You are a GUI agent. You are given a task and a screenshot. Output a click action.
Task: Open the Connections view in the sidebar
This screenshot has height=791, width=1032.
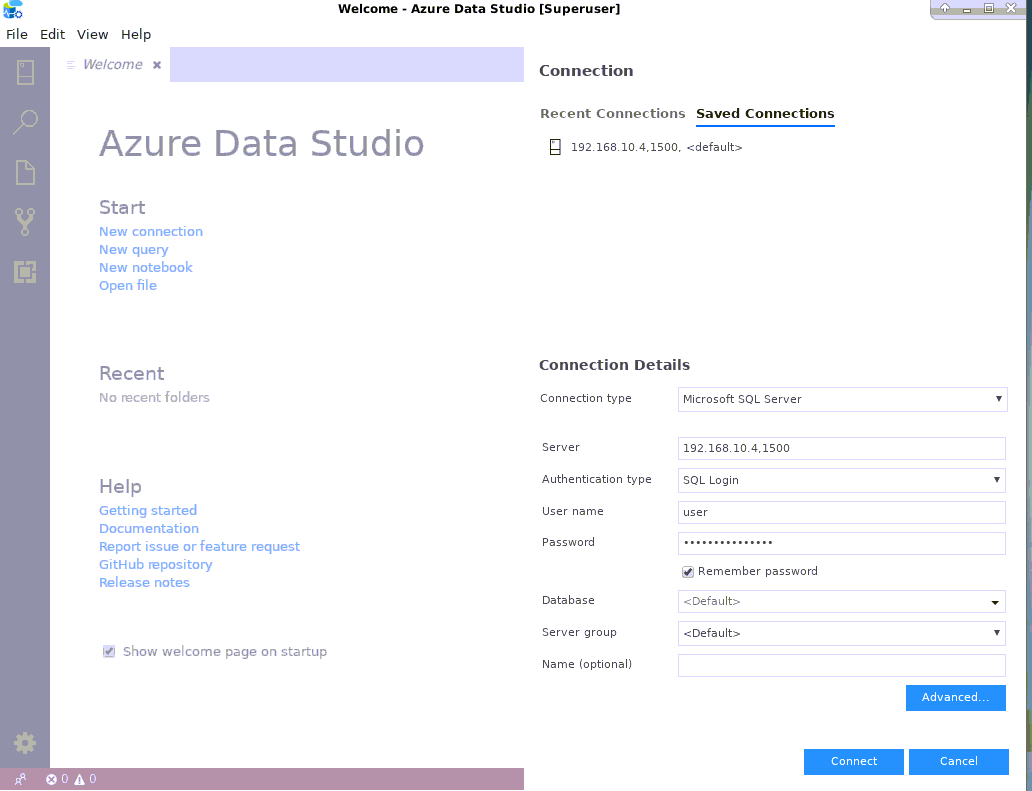pyautogui.click(x=25, y=72)
